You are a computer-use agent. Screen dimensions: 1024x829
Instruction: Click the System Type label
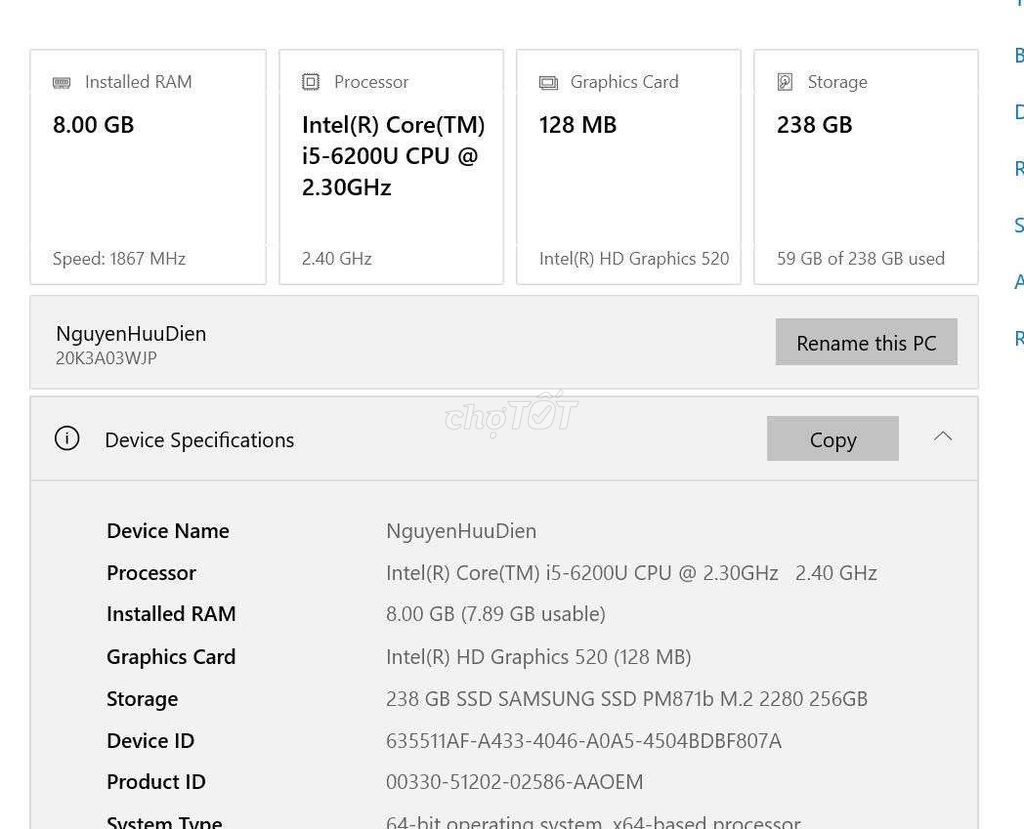click(165, 821)
